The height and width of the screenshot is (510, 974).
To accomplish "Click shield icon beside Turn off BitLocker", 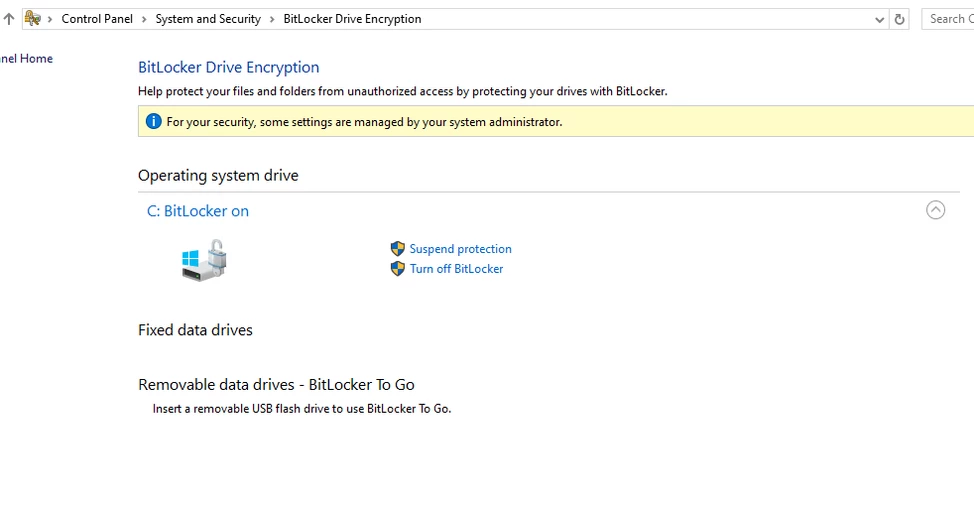I will (x=398, y=269).
